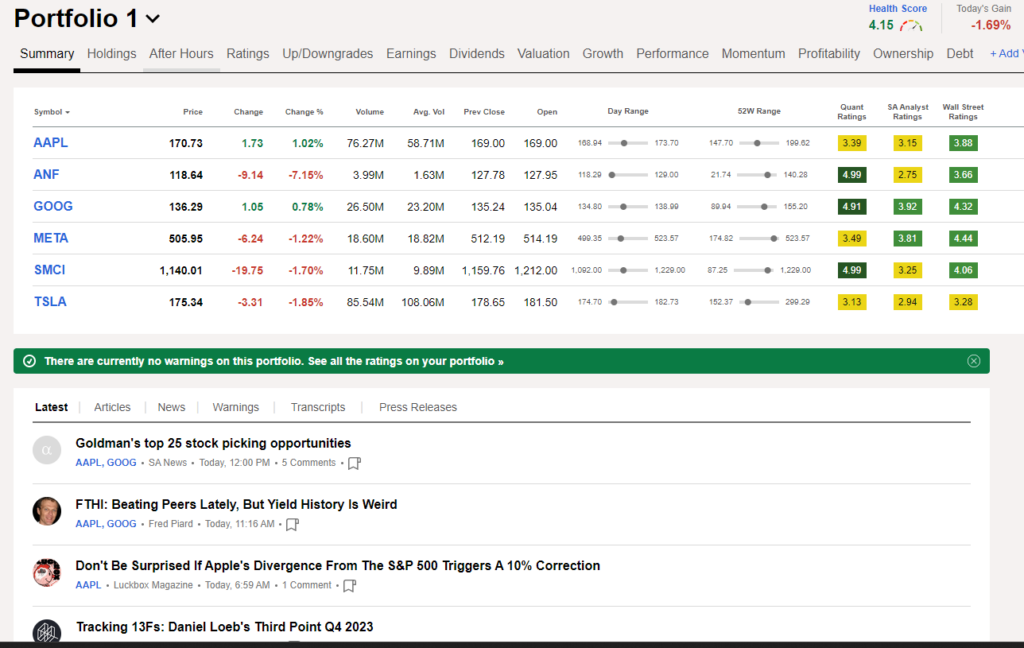Click ANF's SA Analyst Rating badge
Image resolution: width=1024 pixels, height=648 pixels.
(907, 174)
